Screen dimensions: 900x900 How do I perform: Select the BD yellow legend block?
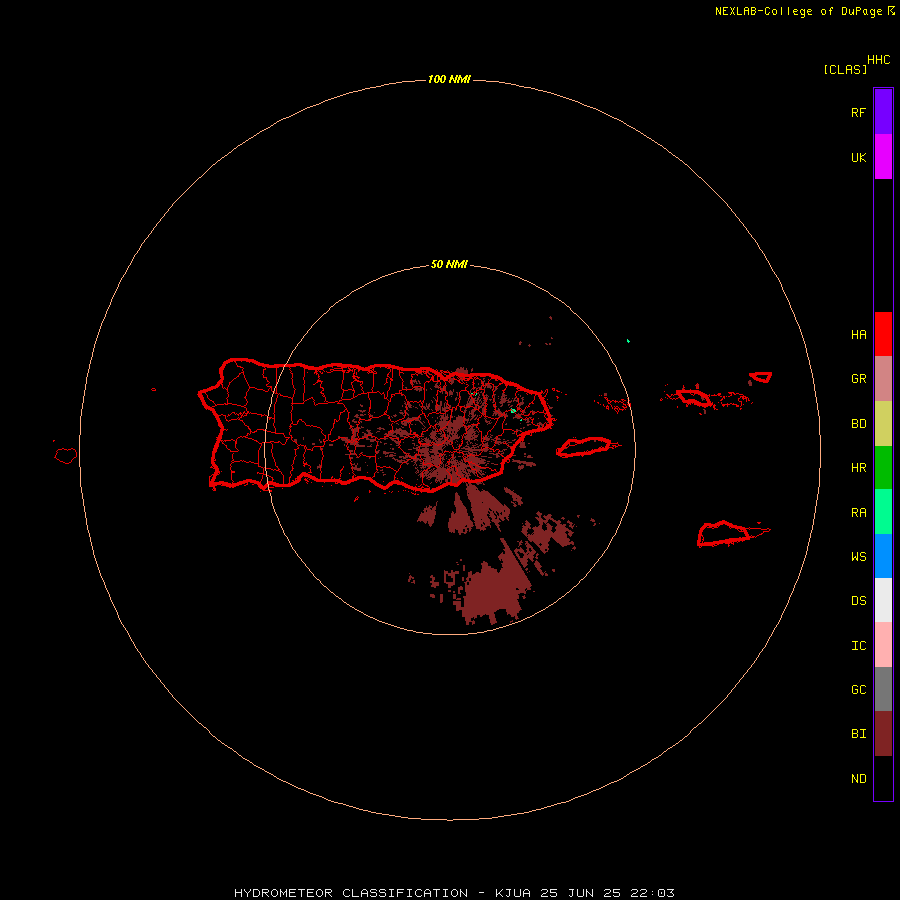tap(883, 423)
